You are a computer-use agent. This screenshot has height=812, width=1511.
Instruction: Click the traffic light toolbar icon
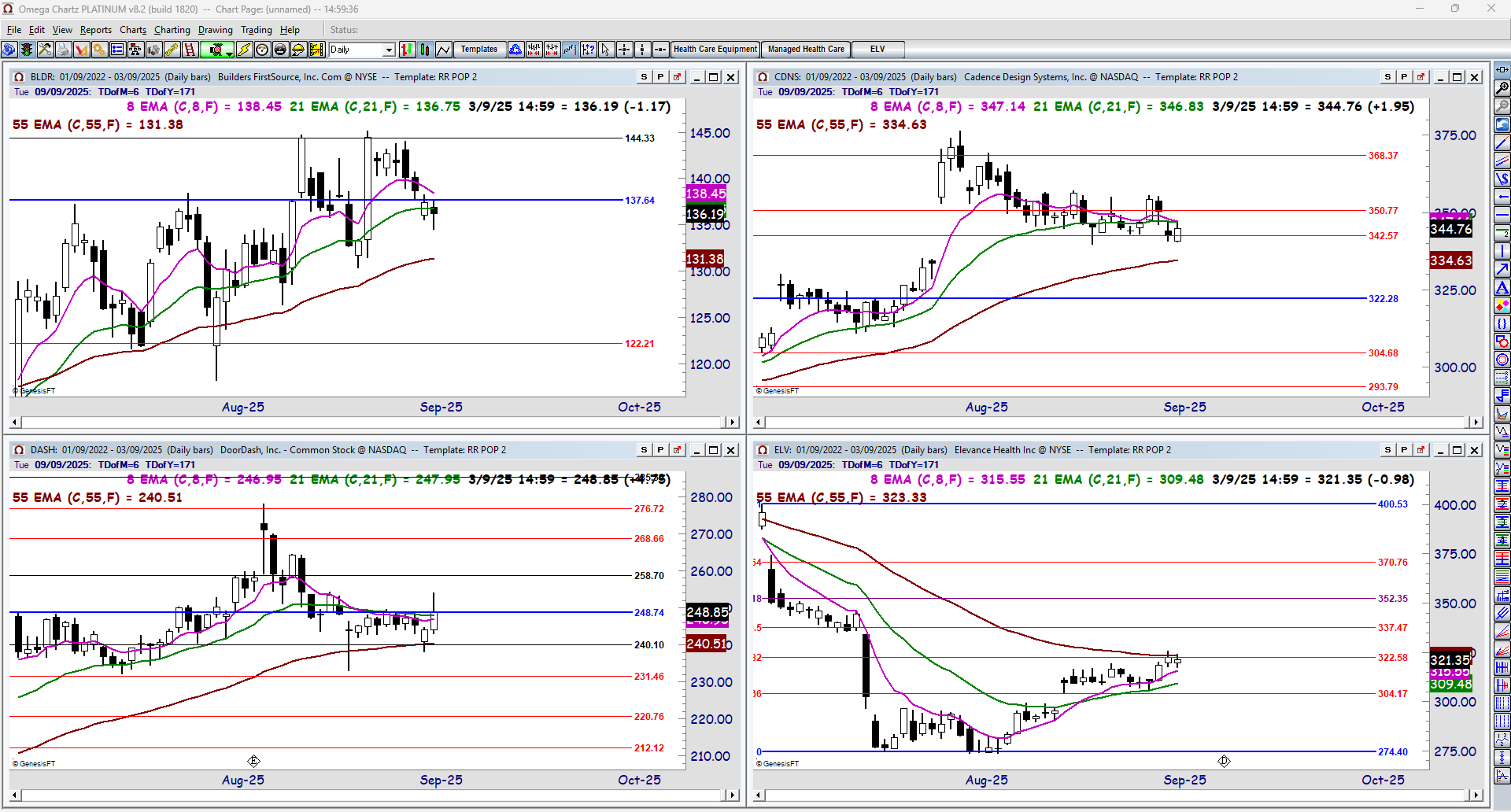click(27, 50)
